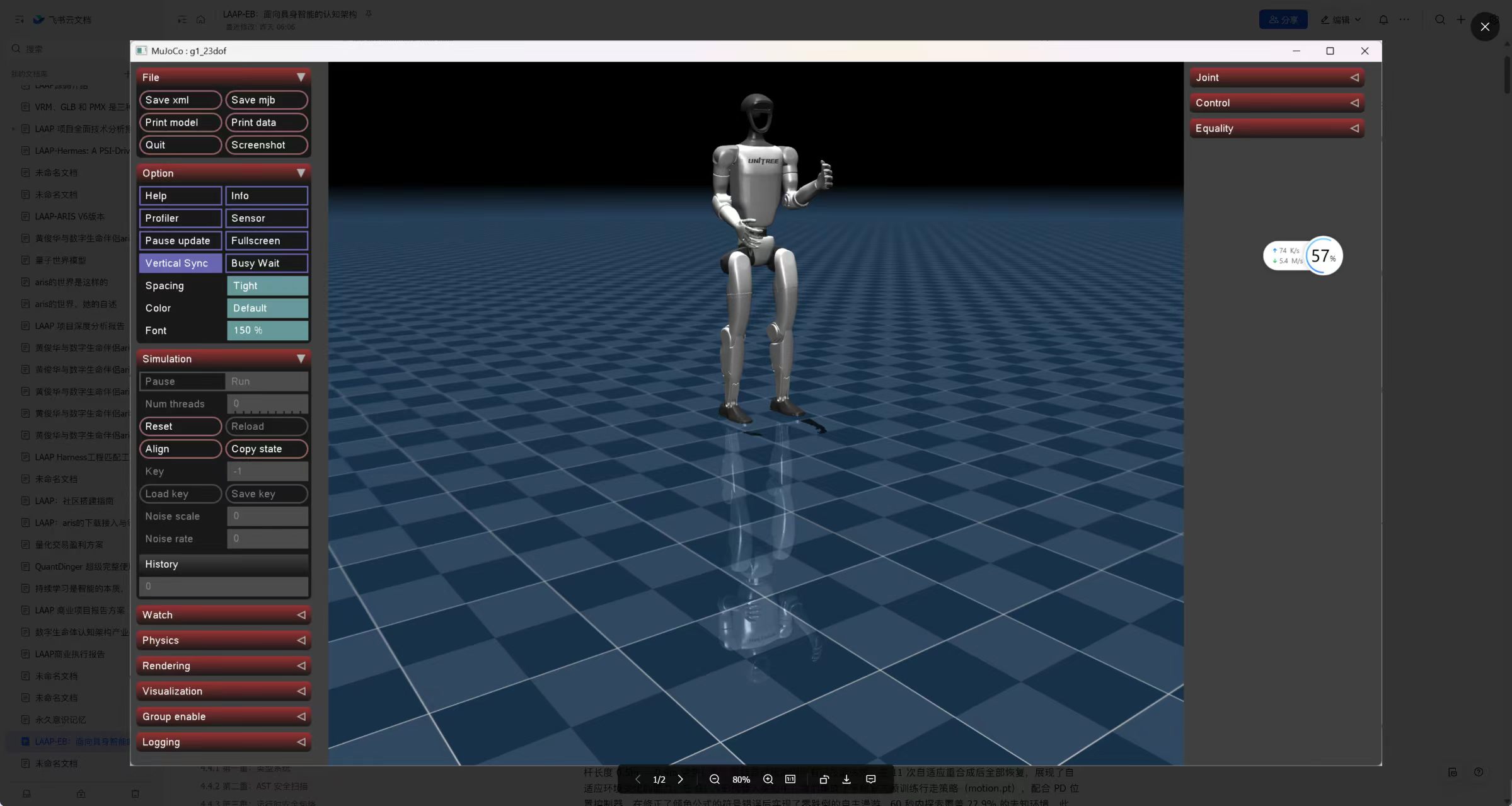
Task: Click the Copy state button
Action: (x=267, y=449)
